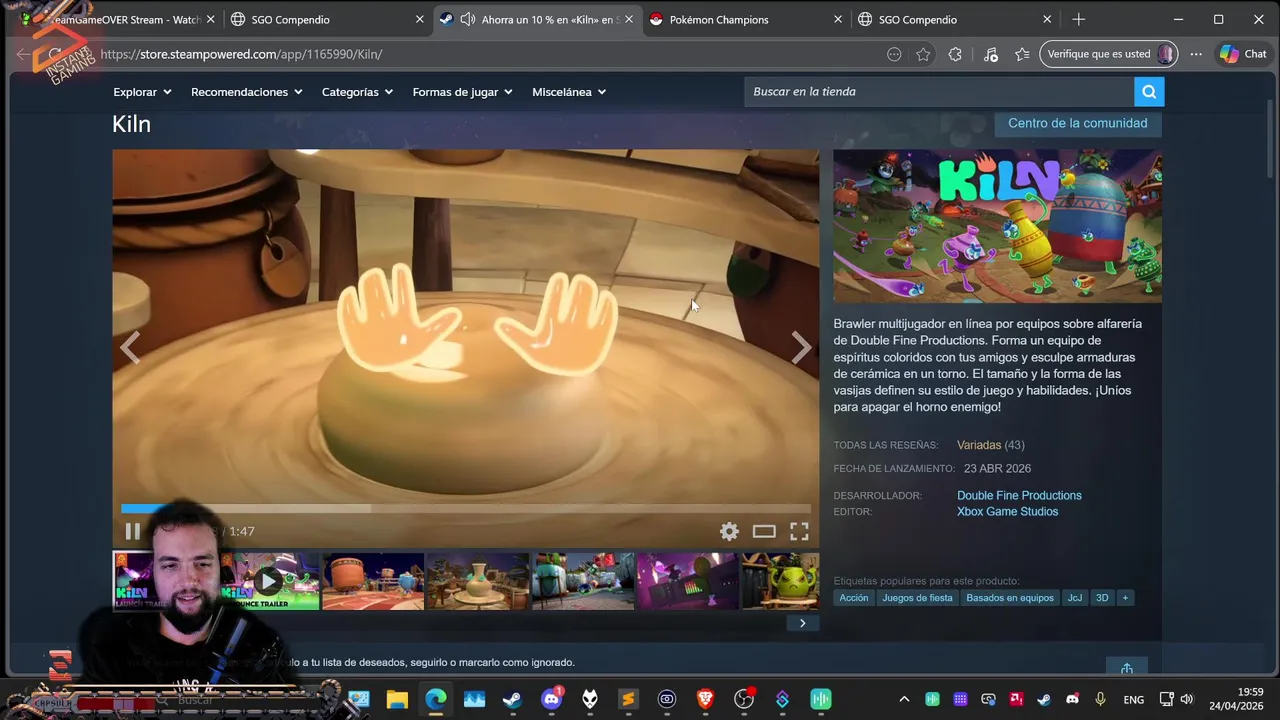
Task: Open Microsoft Edge from the taskbar
Action: click(436, 699)
